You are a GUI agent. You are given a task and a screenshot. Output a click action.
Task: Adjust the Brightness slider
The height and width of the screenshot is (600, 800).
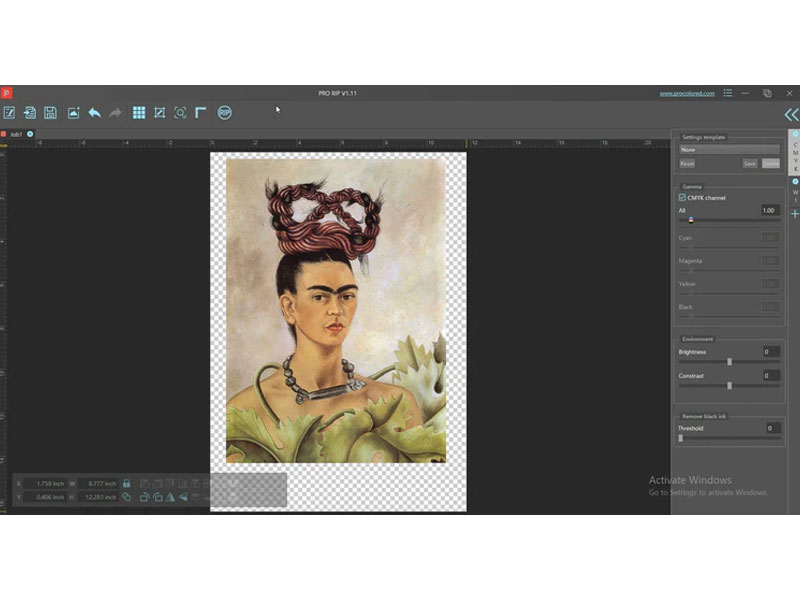point(729,361)
